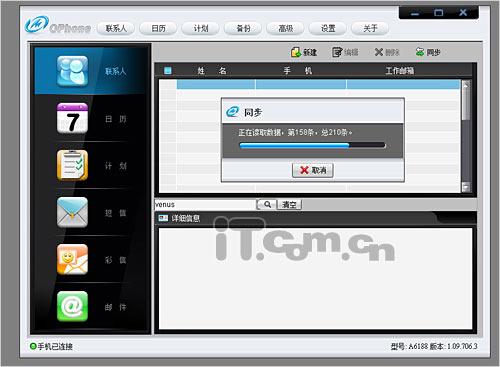Close the OPhone window
500x367 pixels.
point(463,13)
